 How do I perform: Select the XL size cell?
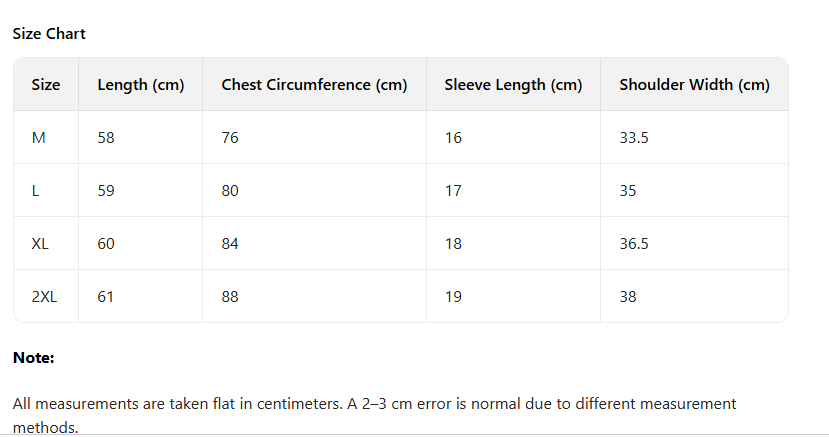[x=40, y=244]
